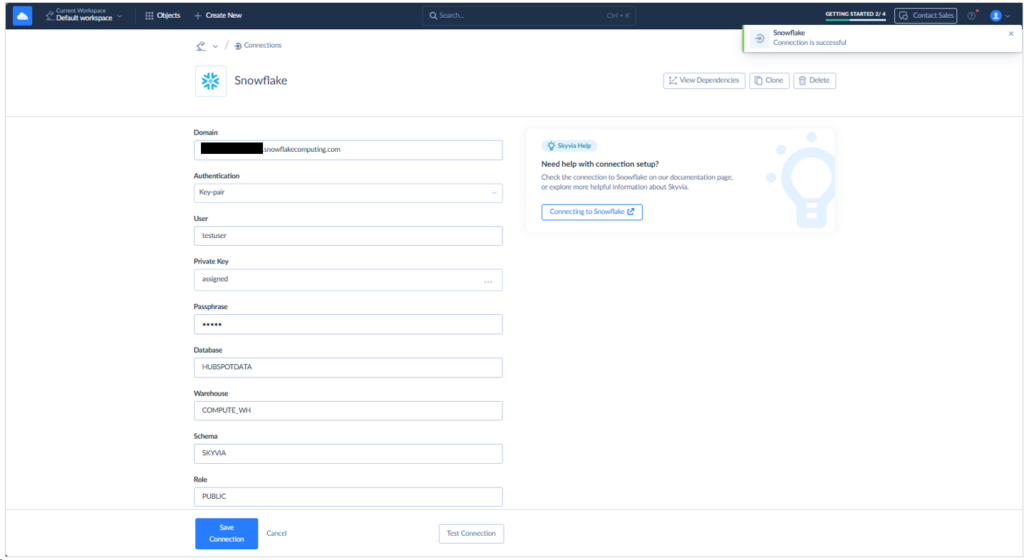Click the Snowflake connector logo

(210, 81)
